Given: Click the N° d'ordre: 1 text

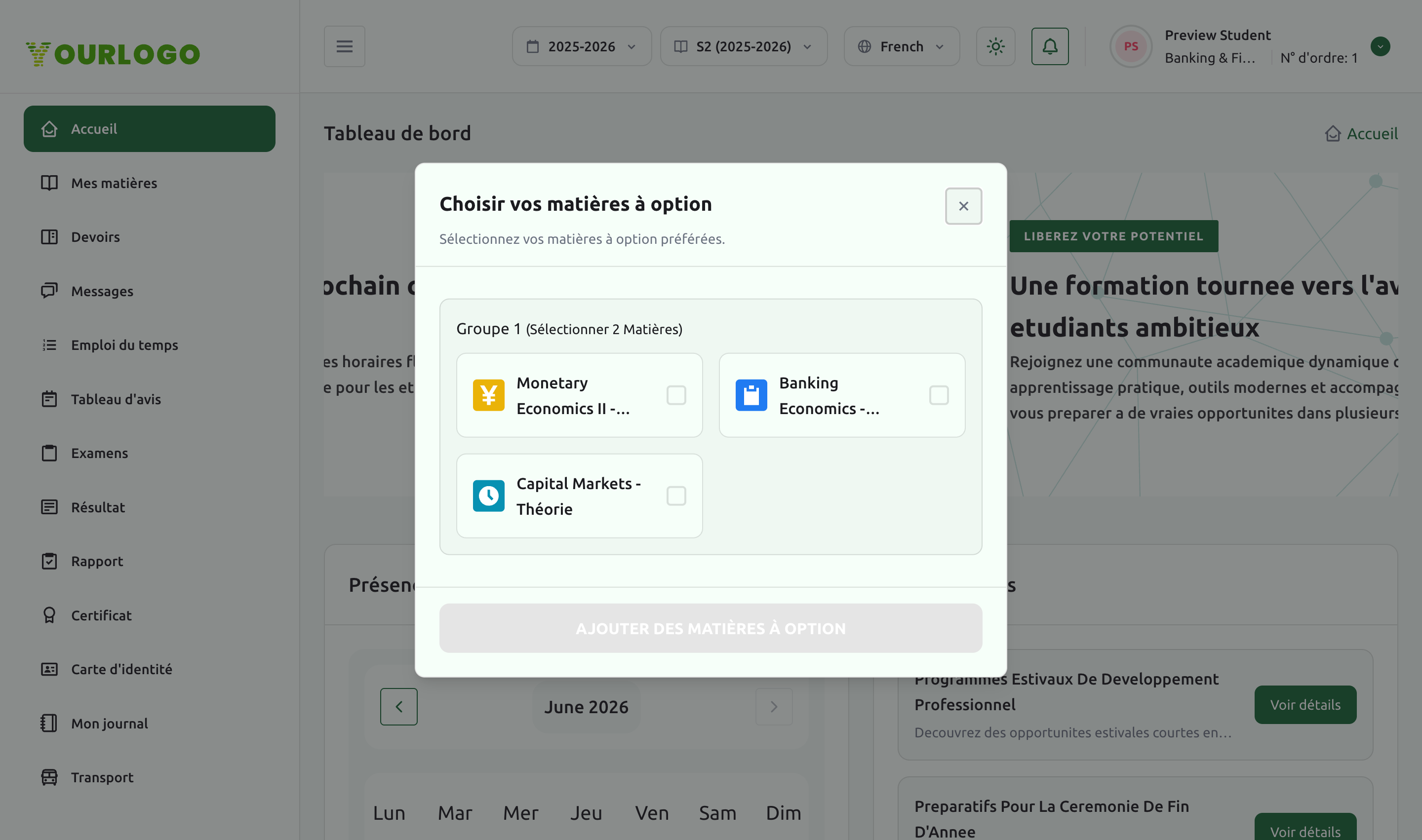Looking at the screenshot, I should click(1319, 58).
